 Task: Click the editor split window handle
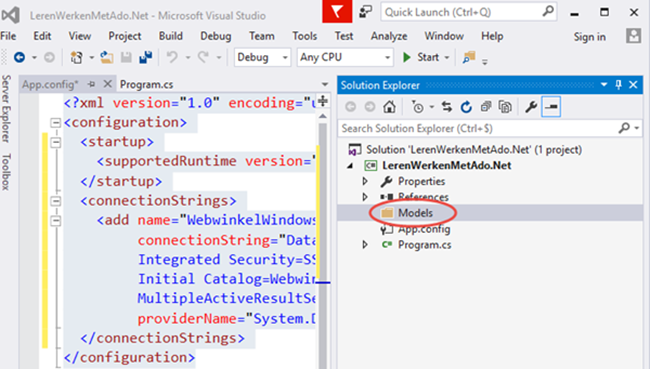coord(323,101)
